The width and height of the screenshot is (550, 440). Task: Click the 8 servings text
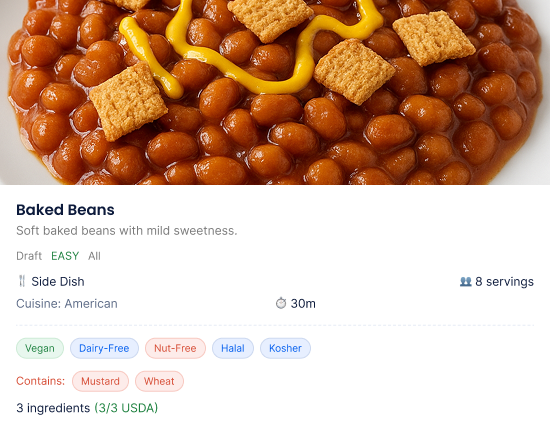(504, 281)
